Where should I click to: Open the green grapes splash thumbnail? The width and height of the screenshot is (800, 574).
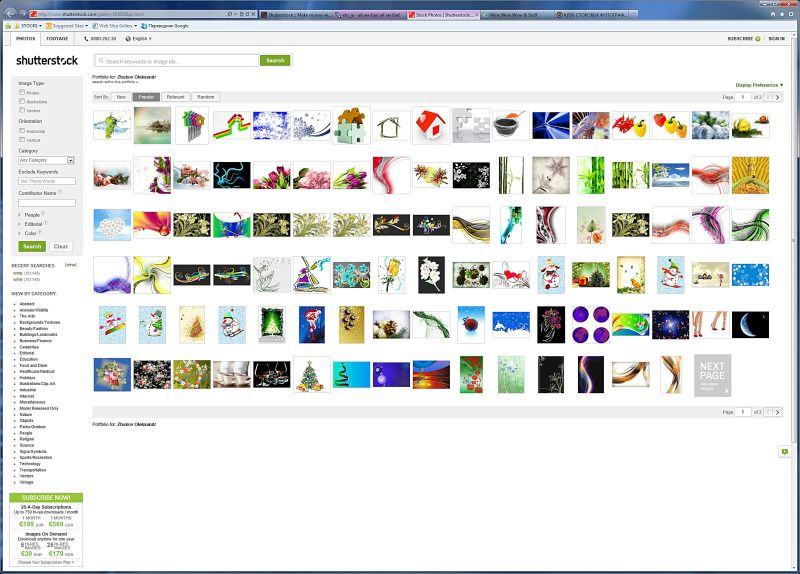pos(112,126)
